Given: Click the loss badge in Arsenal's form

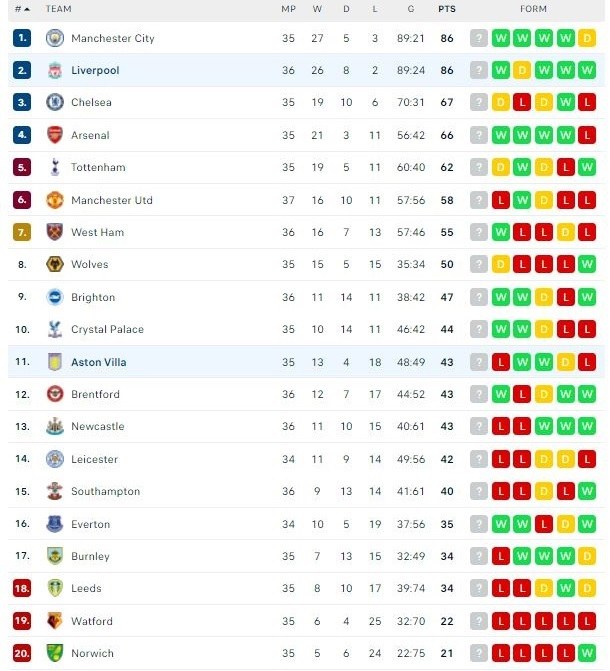Looking at the screenshot, I should coord(588,135).
